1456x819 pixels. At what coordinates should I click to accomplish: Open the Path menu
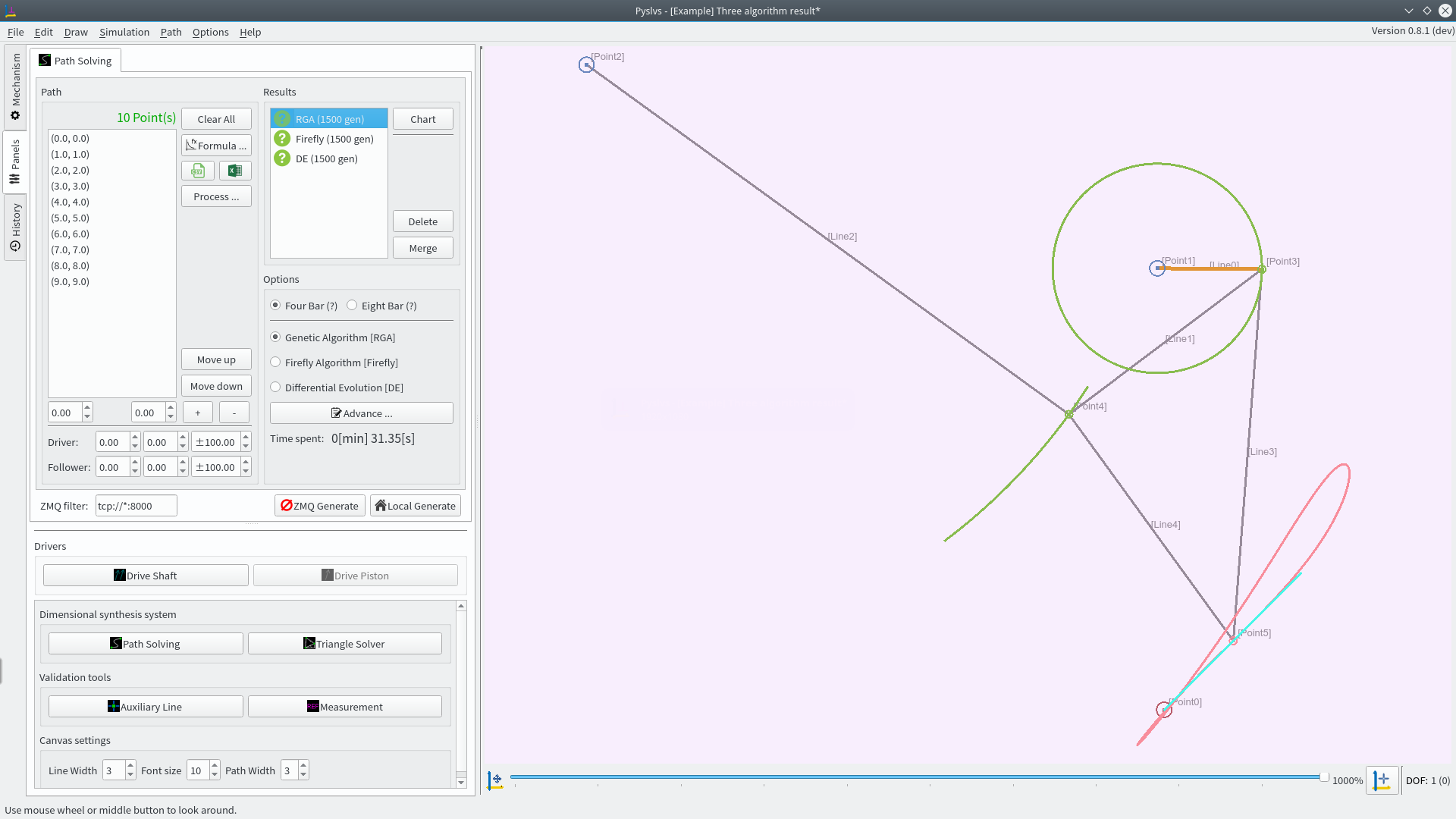coord(171,32)
